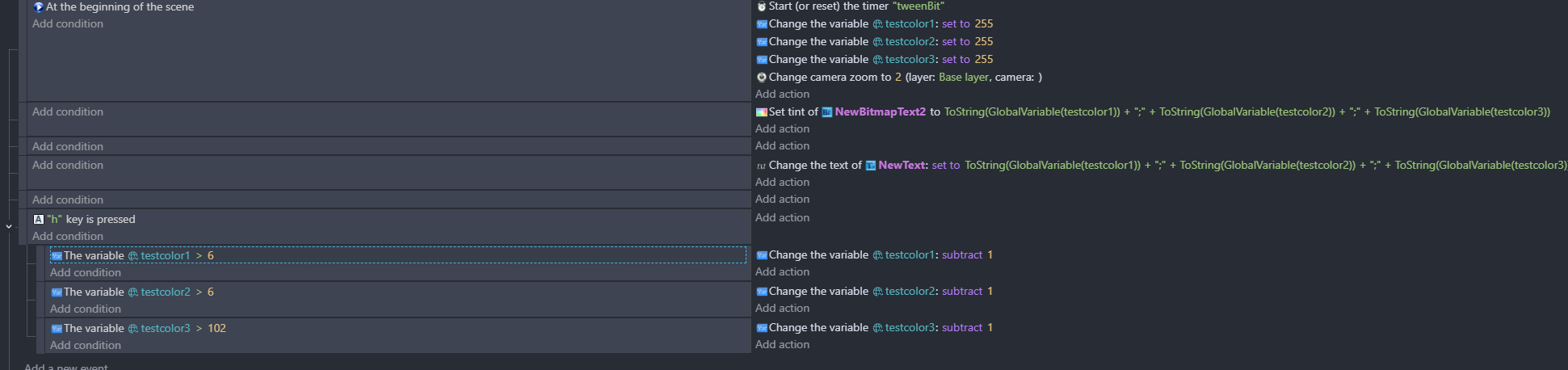The width and height of the screenshot is (1568, 370).
Task: Click 'set to' operator in Change text action
Action: coord(946,166)
